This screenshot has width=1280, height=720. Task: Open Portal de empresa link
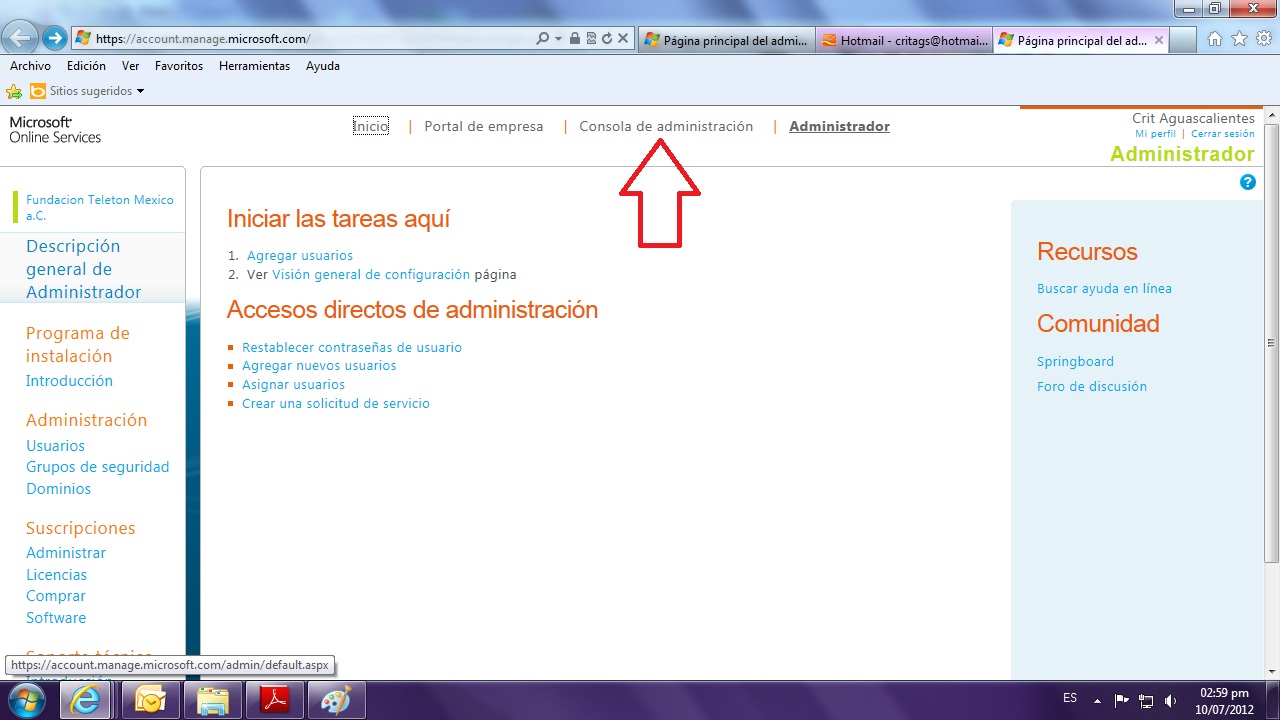click(484, 126)
